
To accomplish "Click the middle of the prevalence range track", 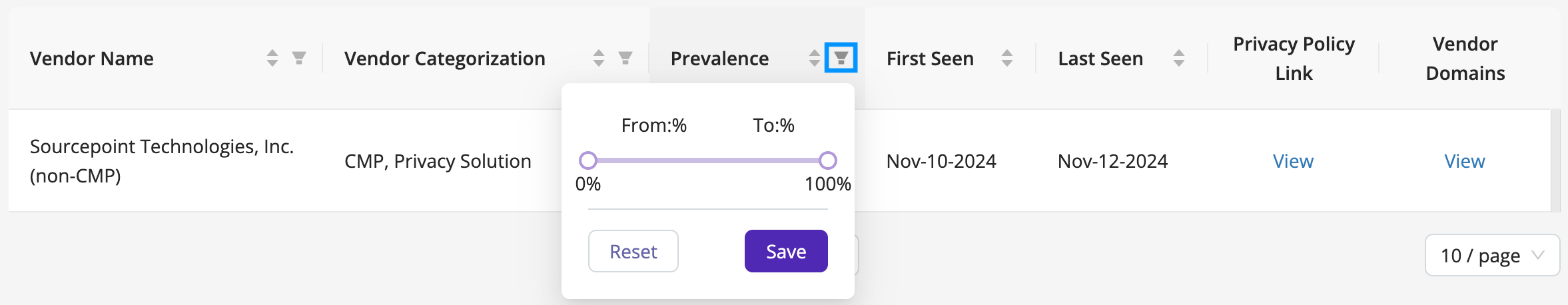I will [708, 160].
